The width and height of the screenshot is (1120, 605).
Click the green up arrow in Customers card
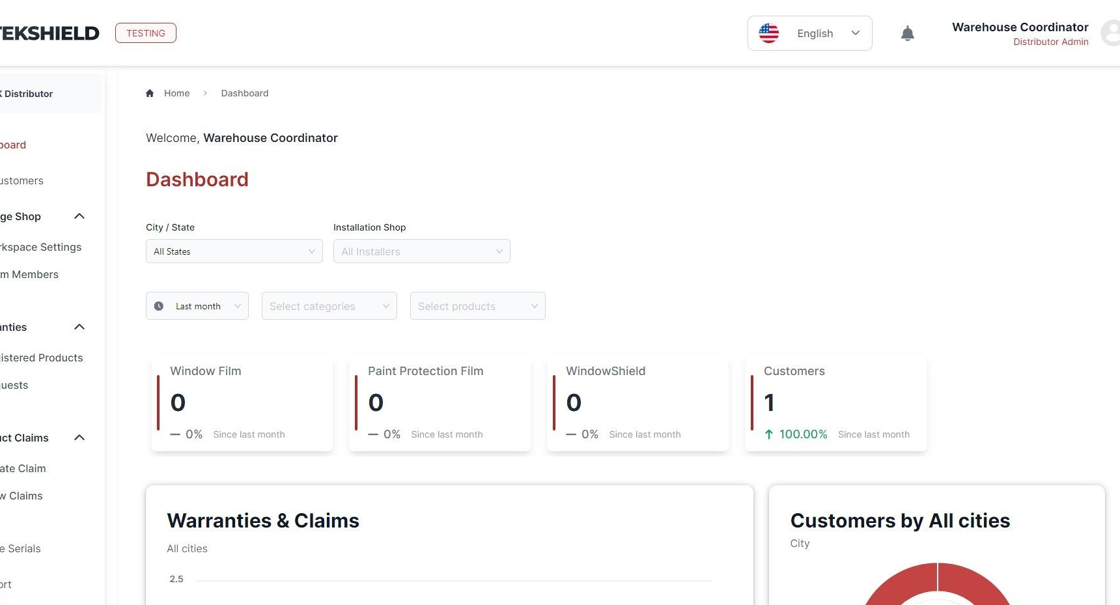pyautogui.click(x=769, y=434)
